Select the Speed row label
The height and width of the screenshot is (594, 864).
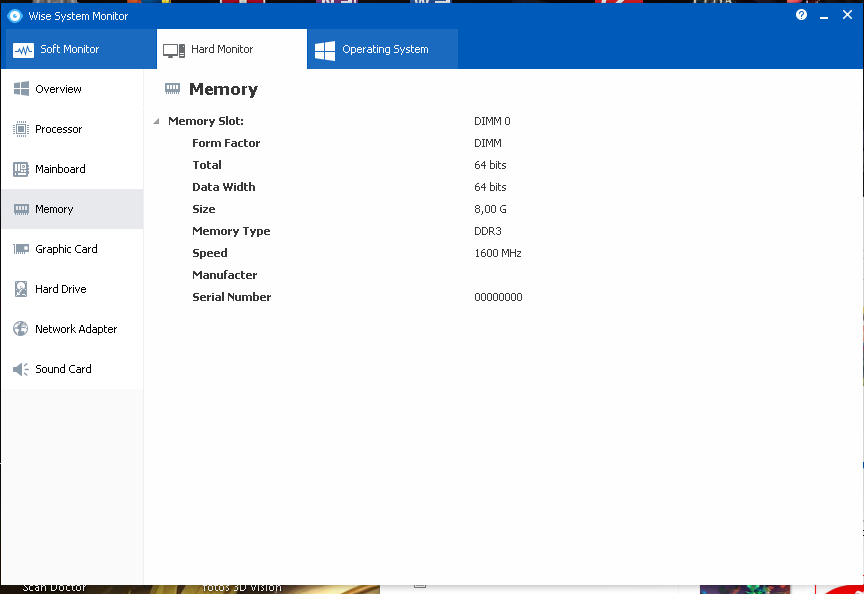coord(210,253)
